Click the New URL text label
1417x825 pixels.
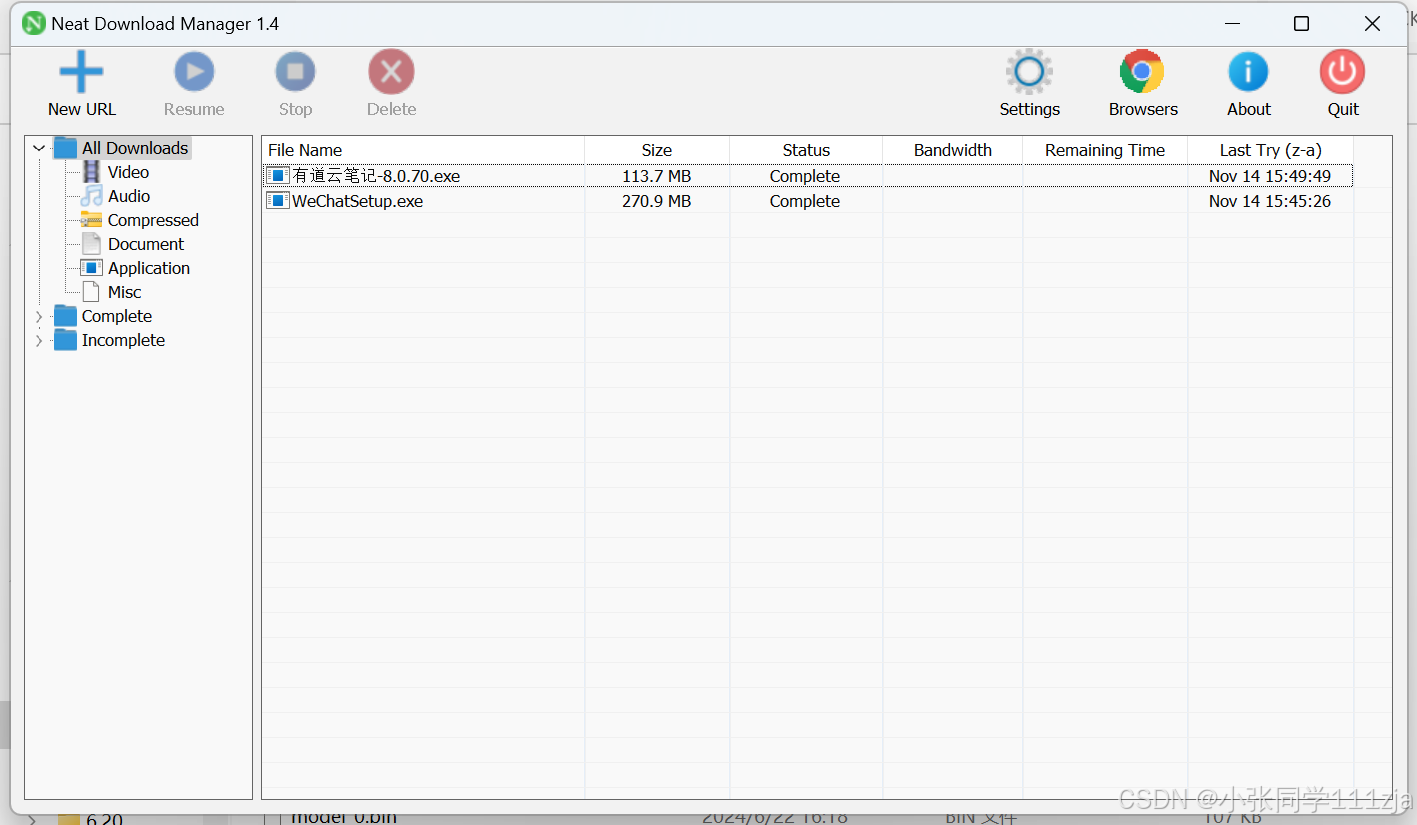point(82,109)
